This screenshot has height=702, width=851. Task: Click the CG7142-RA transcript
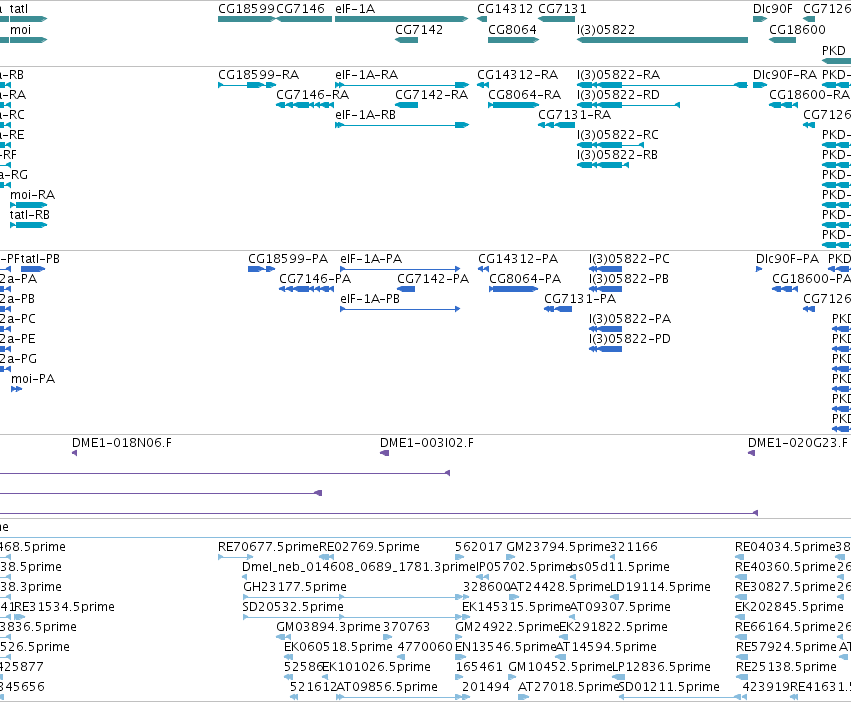click(407, 105)
